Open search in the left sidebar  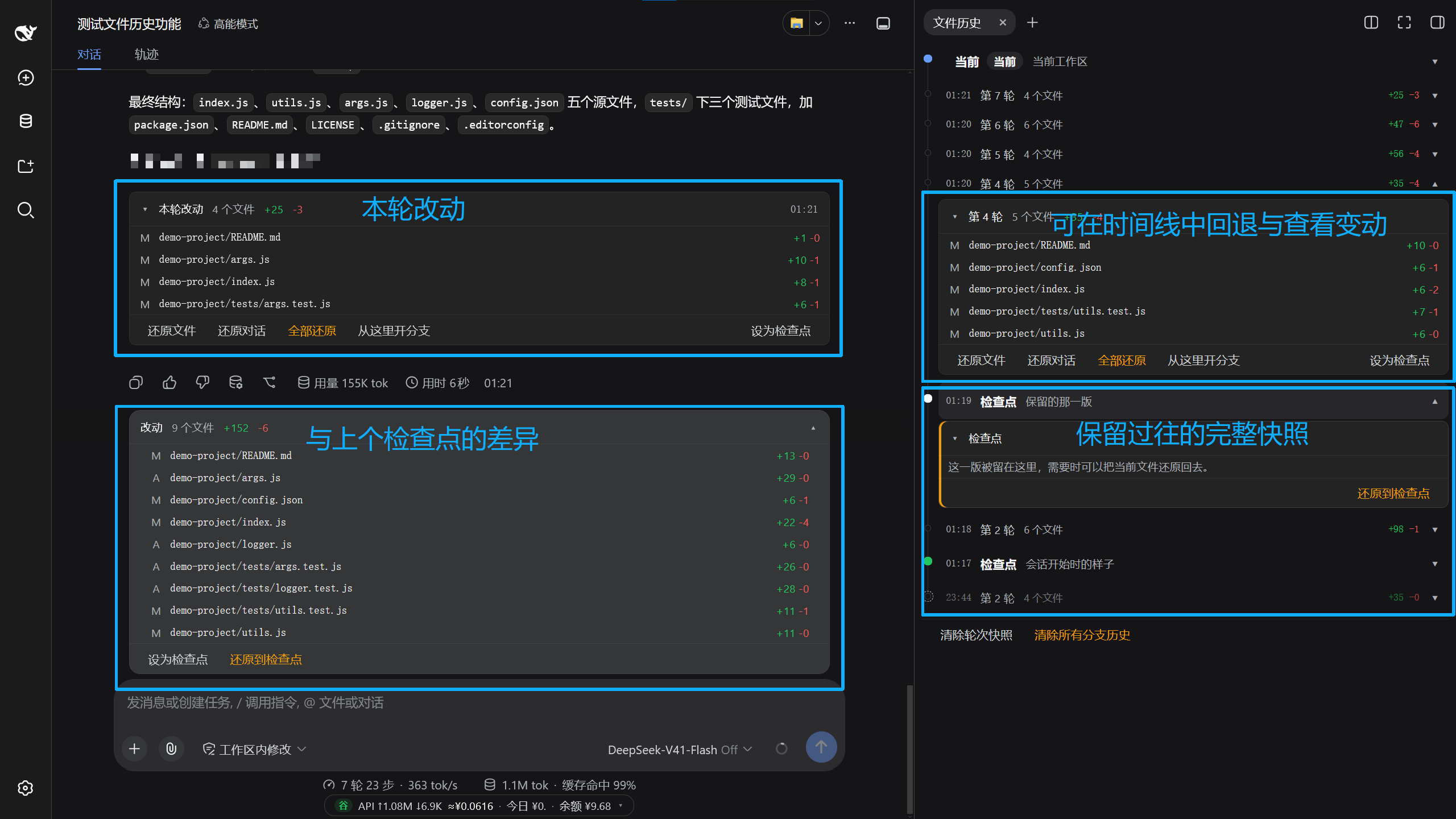click(x=26, y=210)
